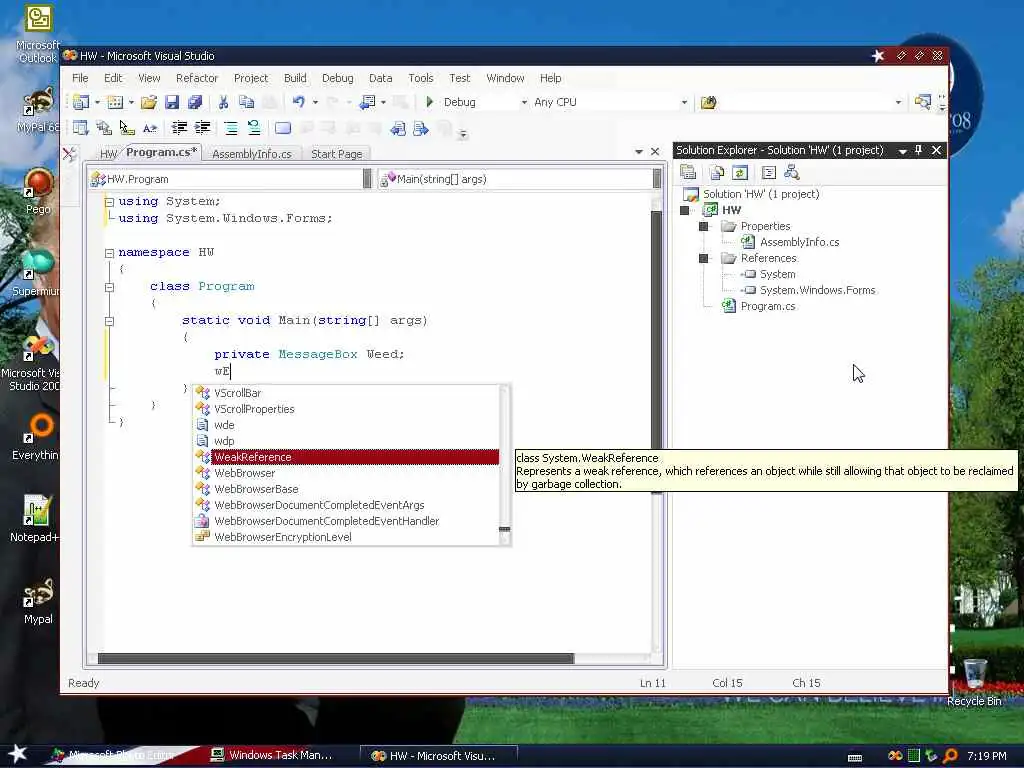Click the Decrease Indent icon

tap(179, 128)
